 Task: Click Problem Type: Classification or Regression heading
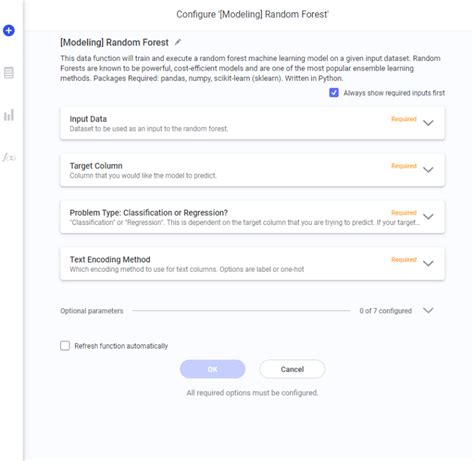pyautogui.click(x=149, y=213)
